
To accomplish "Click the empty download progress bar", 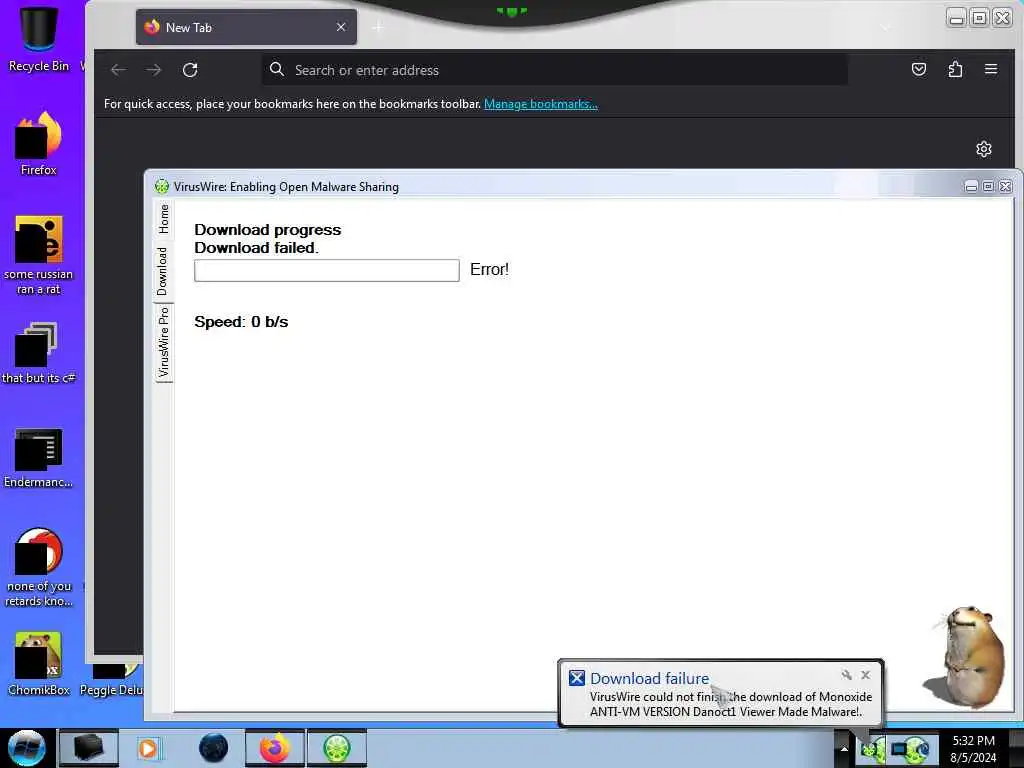I will point(327,270).
